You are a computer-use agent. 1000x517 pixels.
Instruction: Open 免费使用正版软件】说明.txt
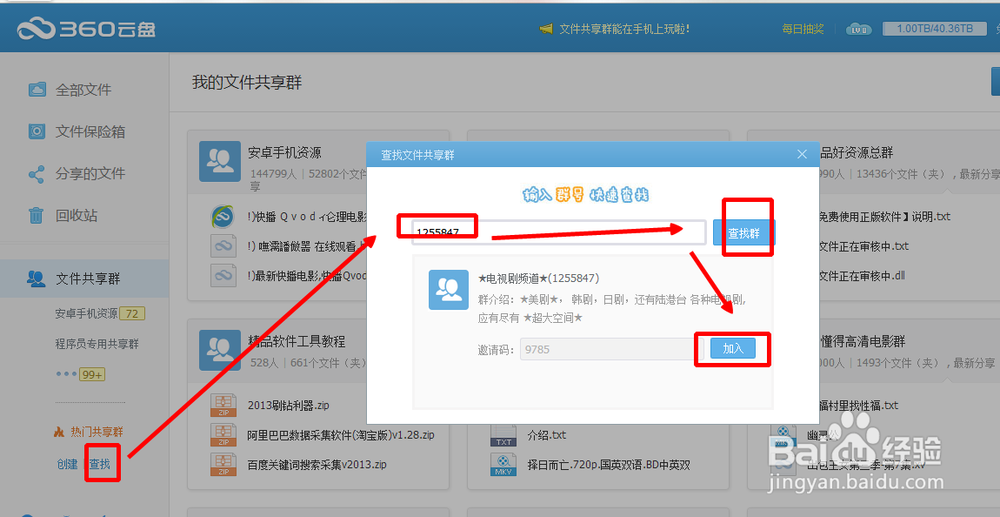click(x=884, y=216)
